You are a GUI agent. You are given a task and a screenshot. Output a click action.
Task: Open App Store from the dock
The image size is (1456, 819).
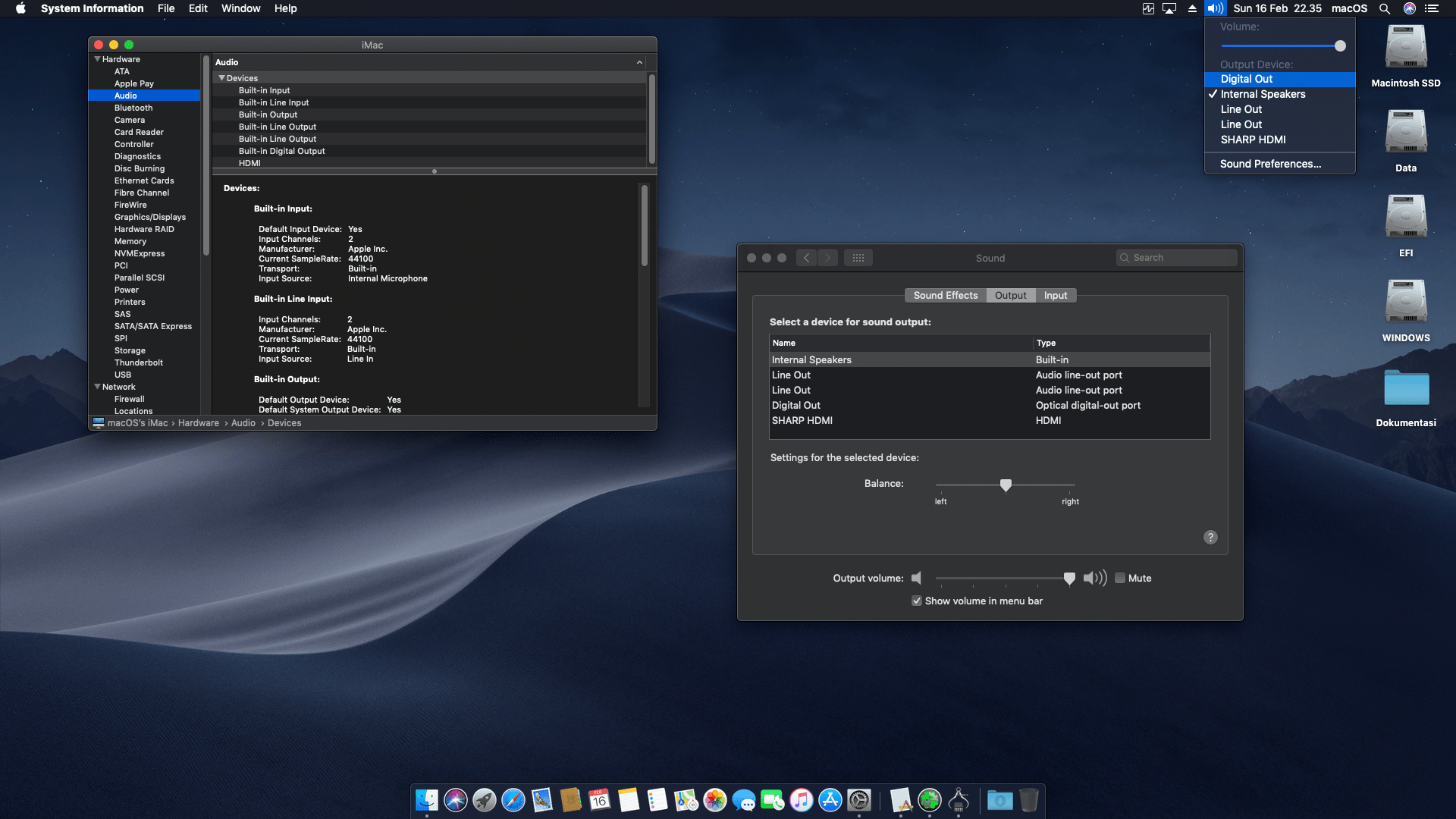(x=830, y=800)
